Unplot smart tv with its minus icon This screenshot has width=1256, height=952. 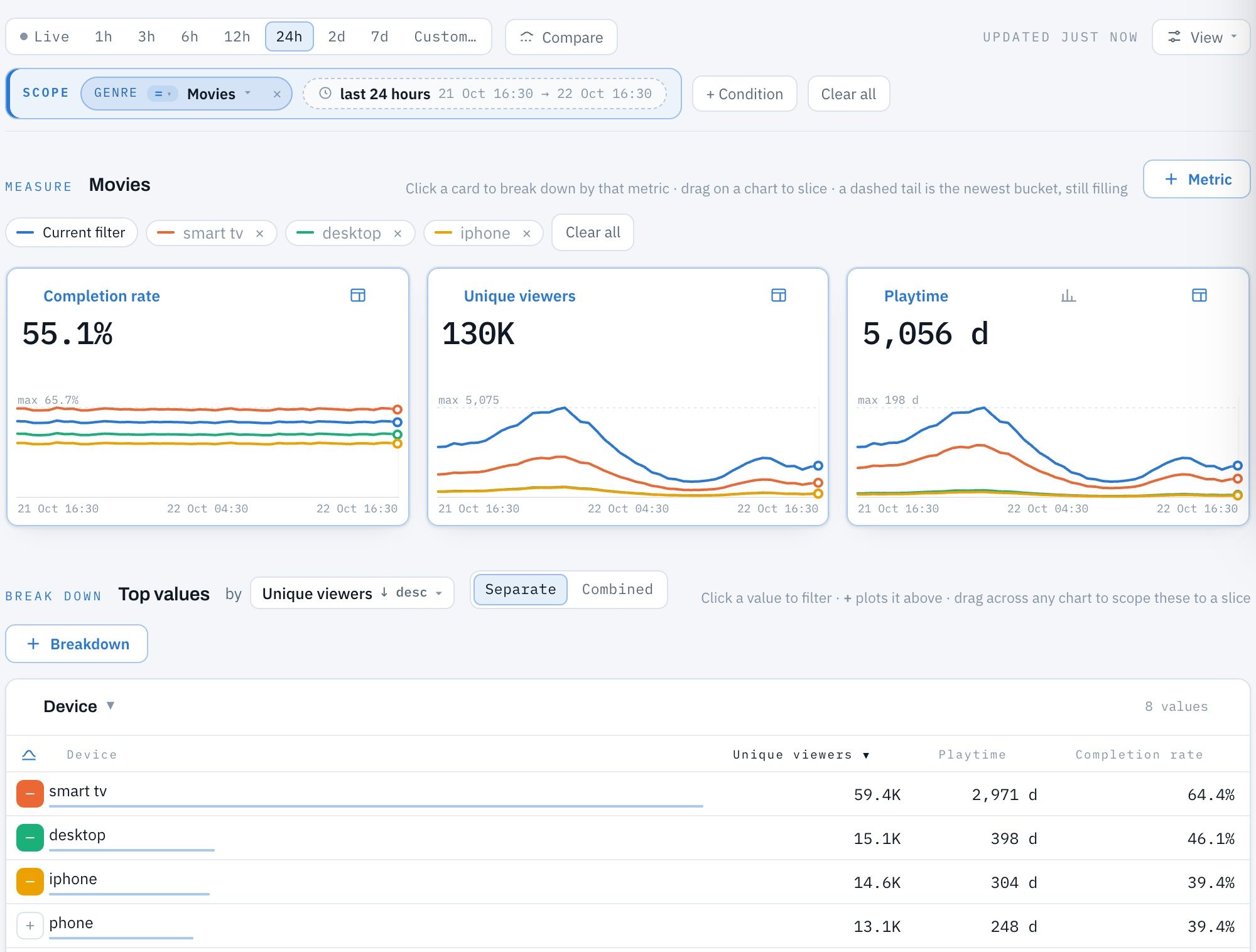(x=30, y=794)
